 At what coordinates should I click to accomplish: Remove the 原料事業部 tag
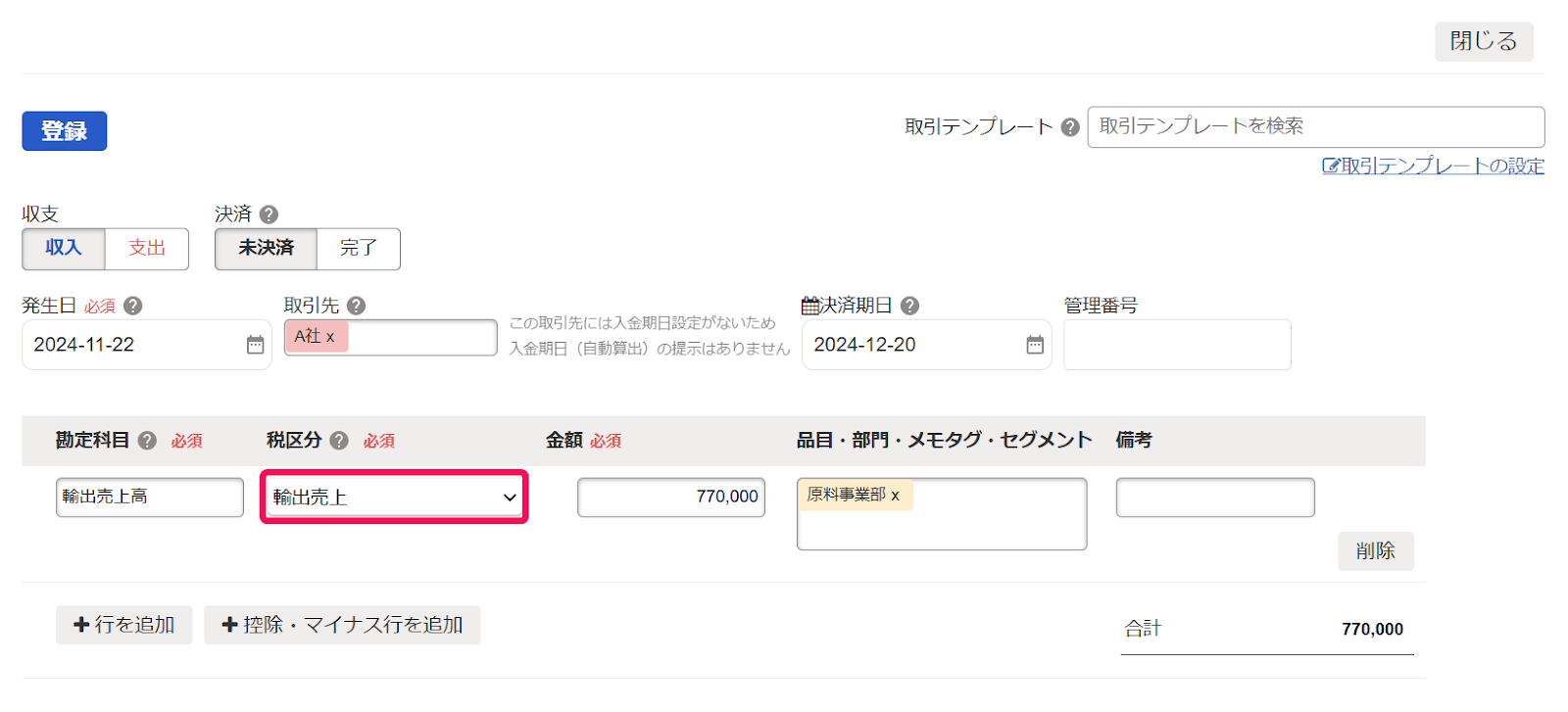tap(895, 496)
